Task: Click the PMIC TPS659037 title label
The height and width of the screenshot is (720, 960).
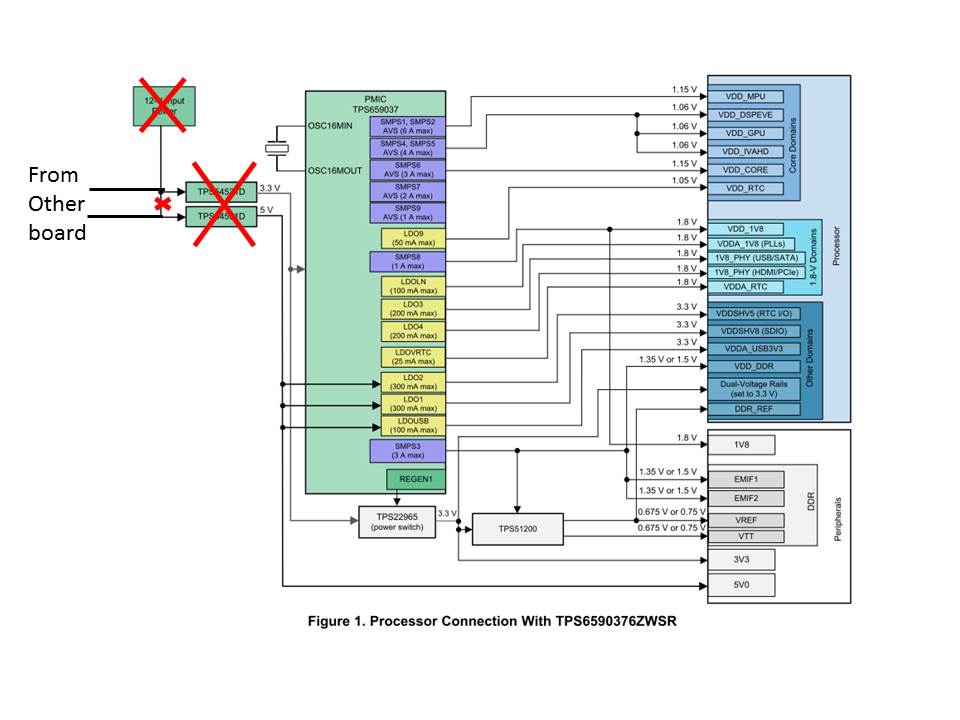Action: point(375,104)
